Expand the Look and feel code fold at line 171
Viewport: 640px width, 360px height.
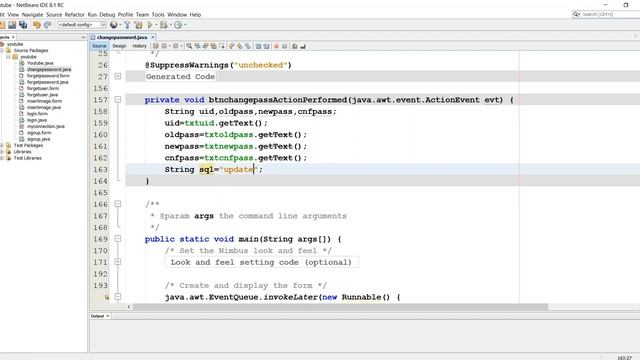click(118, 262)
